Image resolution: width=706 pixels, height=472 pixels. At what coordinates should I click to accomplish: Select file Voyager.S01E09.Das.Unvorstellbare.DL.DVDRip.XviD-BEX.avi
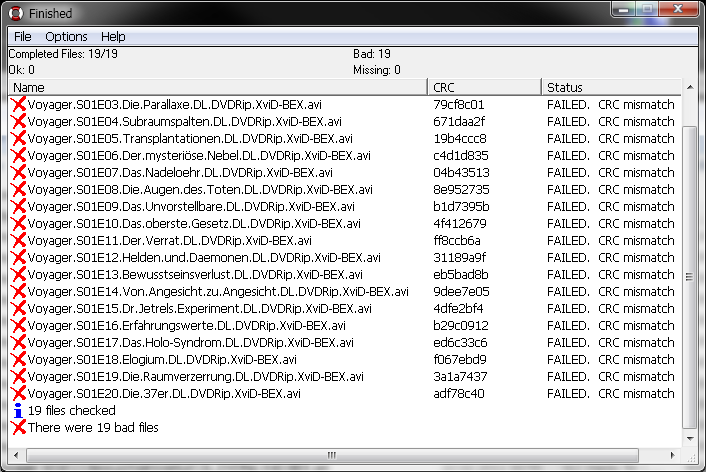coord(191,207)
